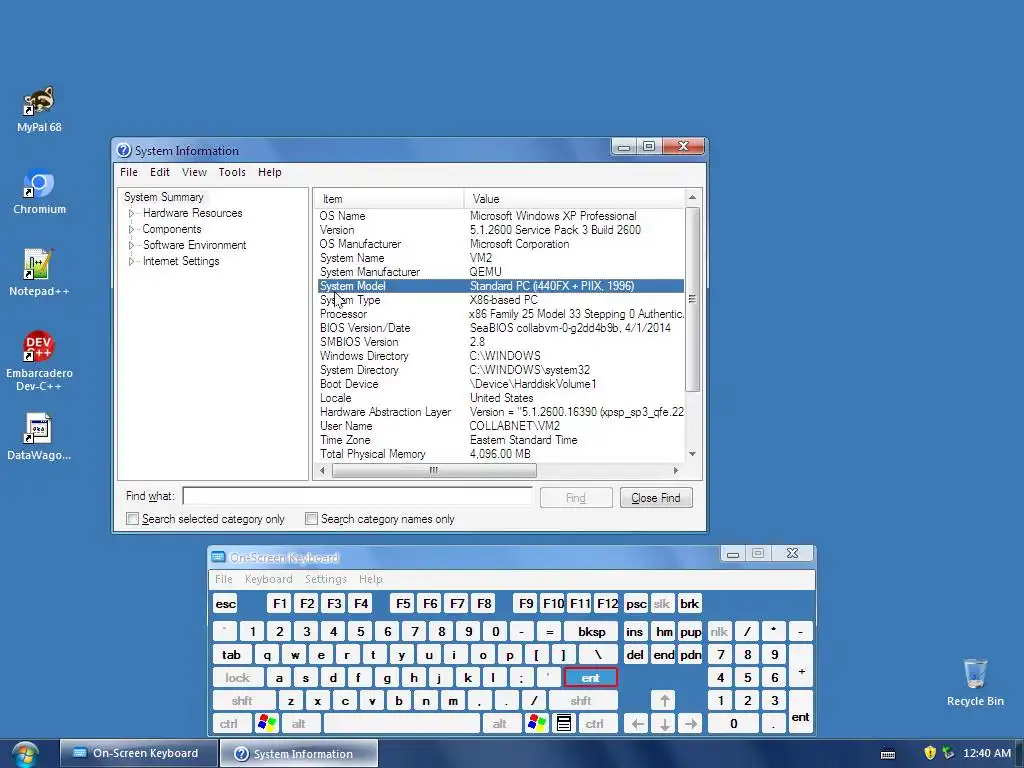Viewport: 1024px width, 768px height.
Task: Click the right arrow key on the keyboard
Action: point(691,723)
